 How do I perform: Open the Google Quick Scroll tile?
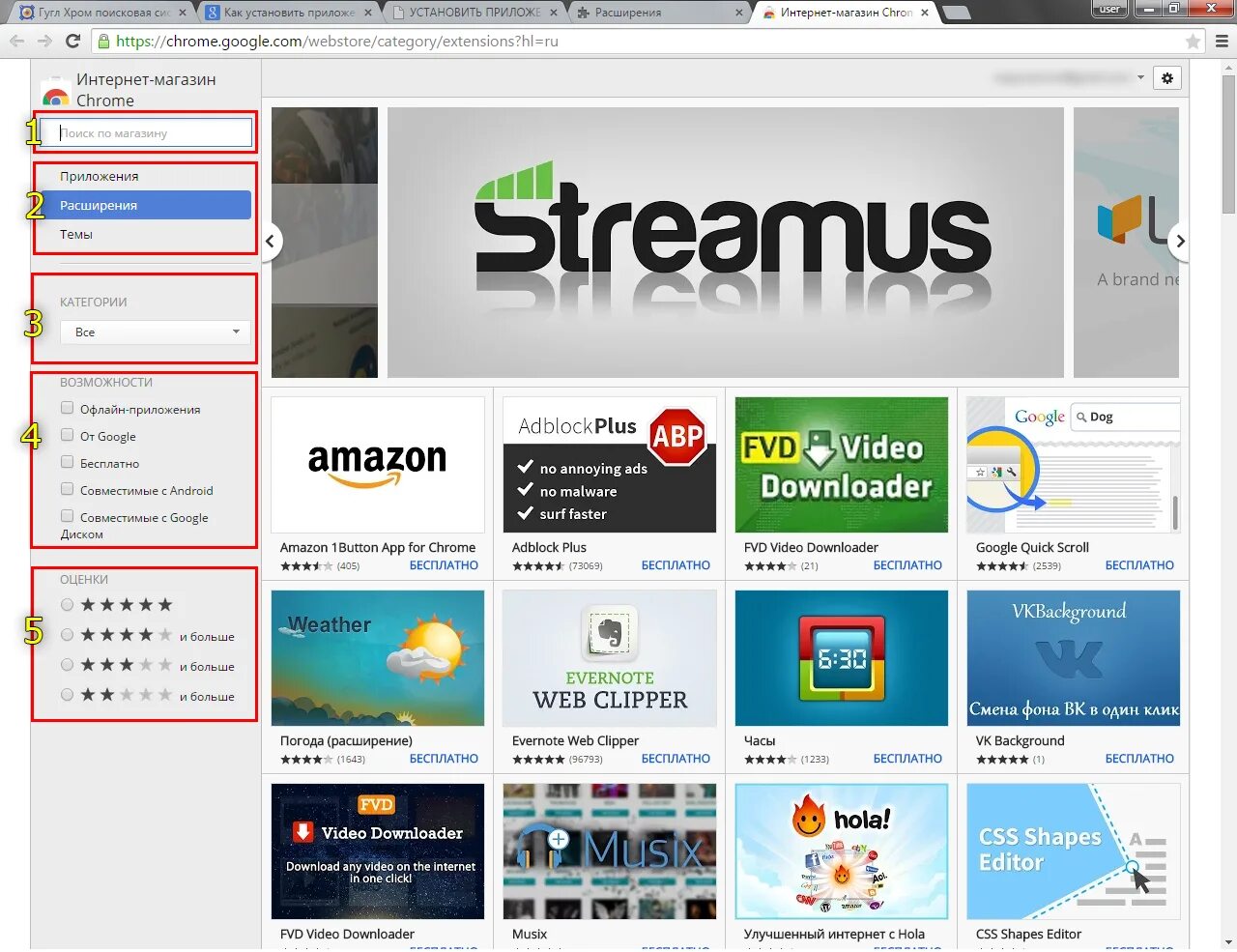pos(1073,465)
